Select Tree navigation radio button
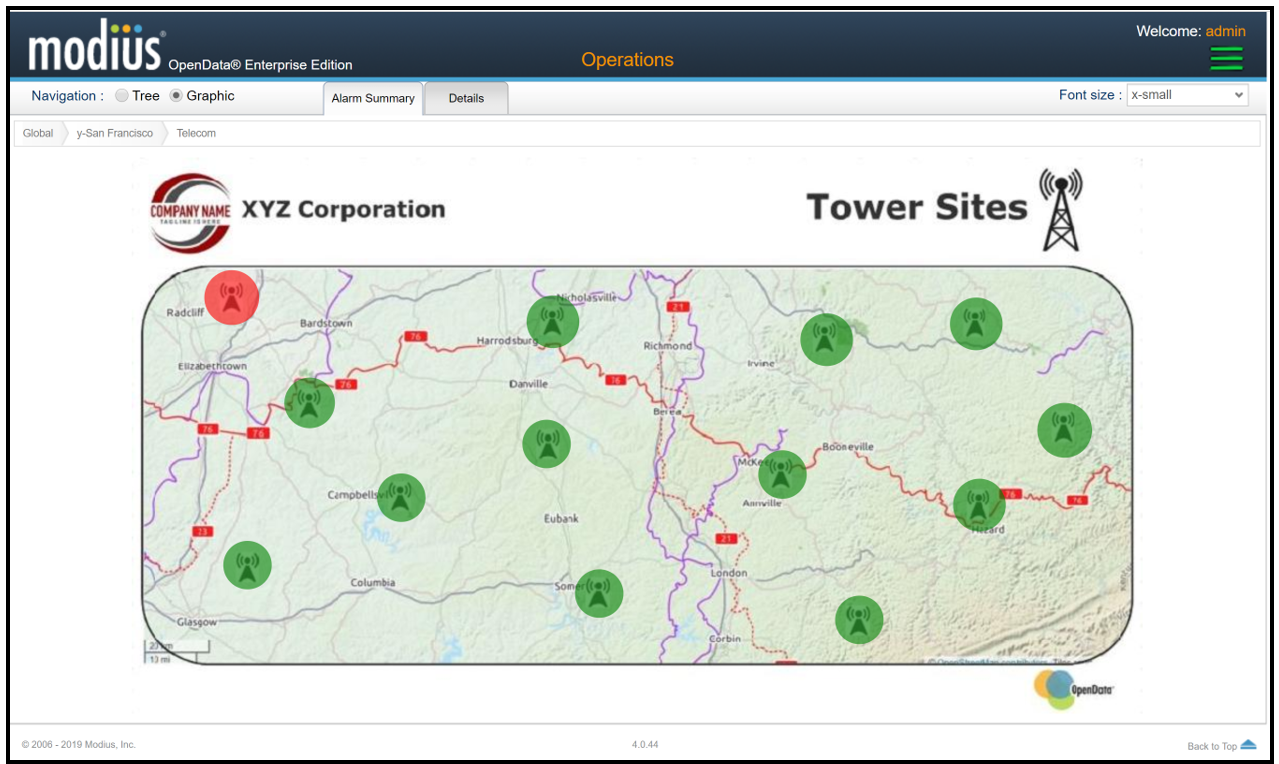This screenshot has width=1279, height=764. [x=121, y=96]
